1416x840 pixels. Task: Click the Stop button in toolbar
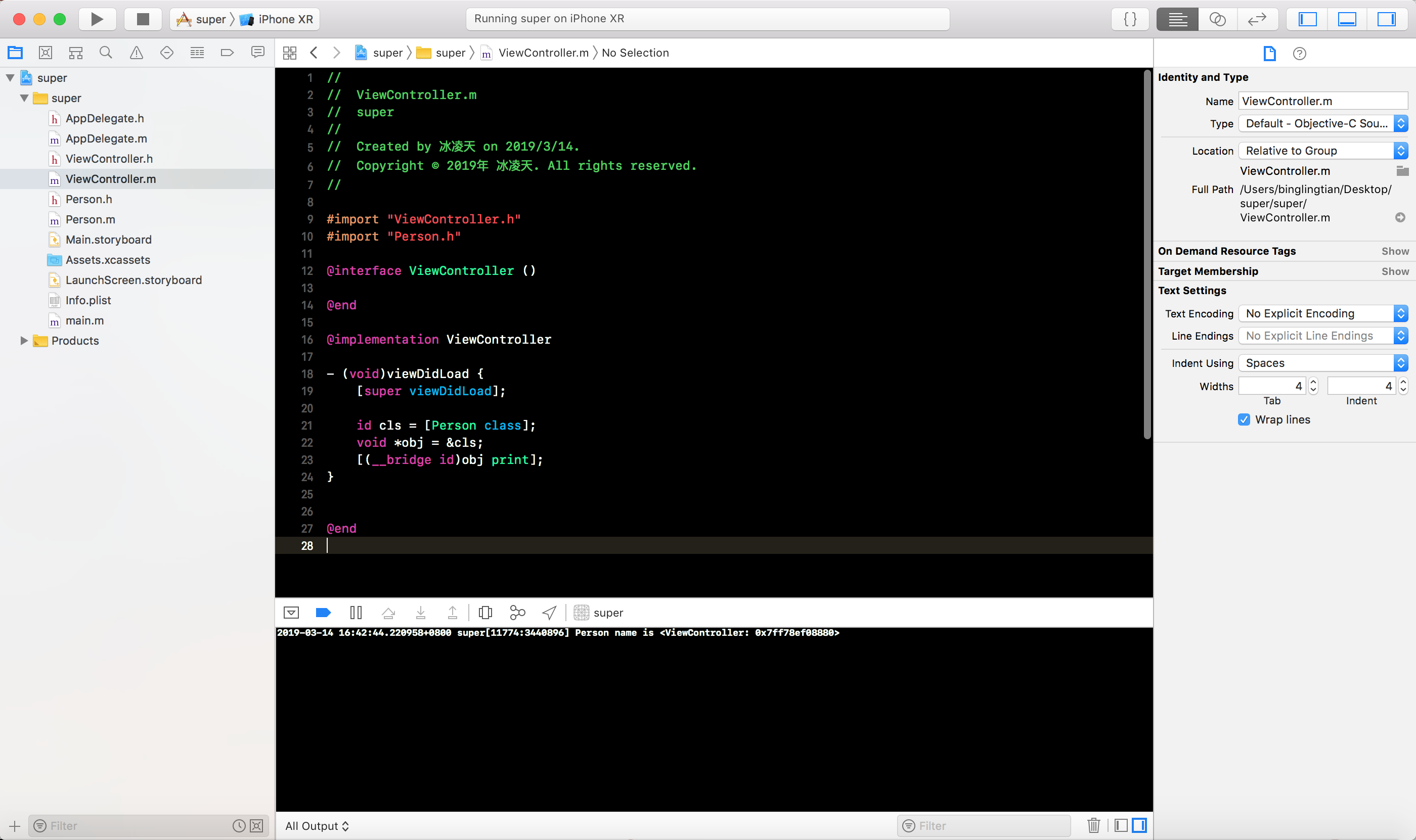click(x=143, y=19)
